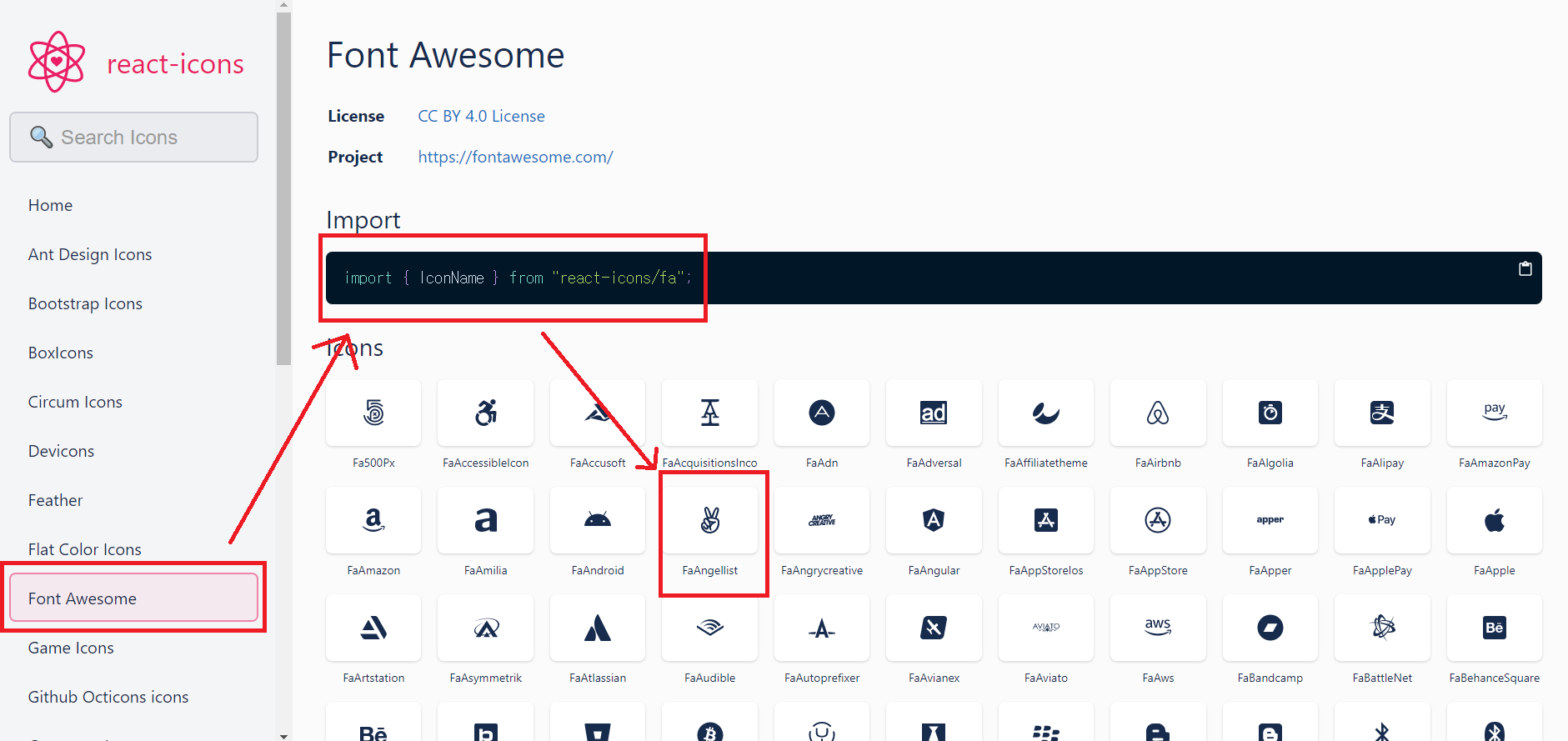The image size is (1568, 741).
Task: Pick the FaAngrycreative icon
Action: tap(822, 520)
